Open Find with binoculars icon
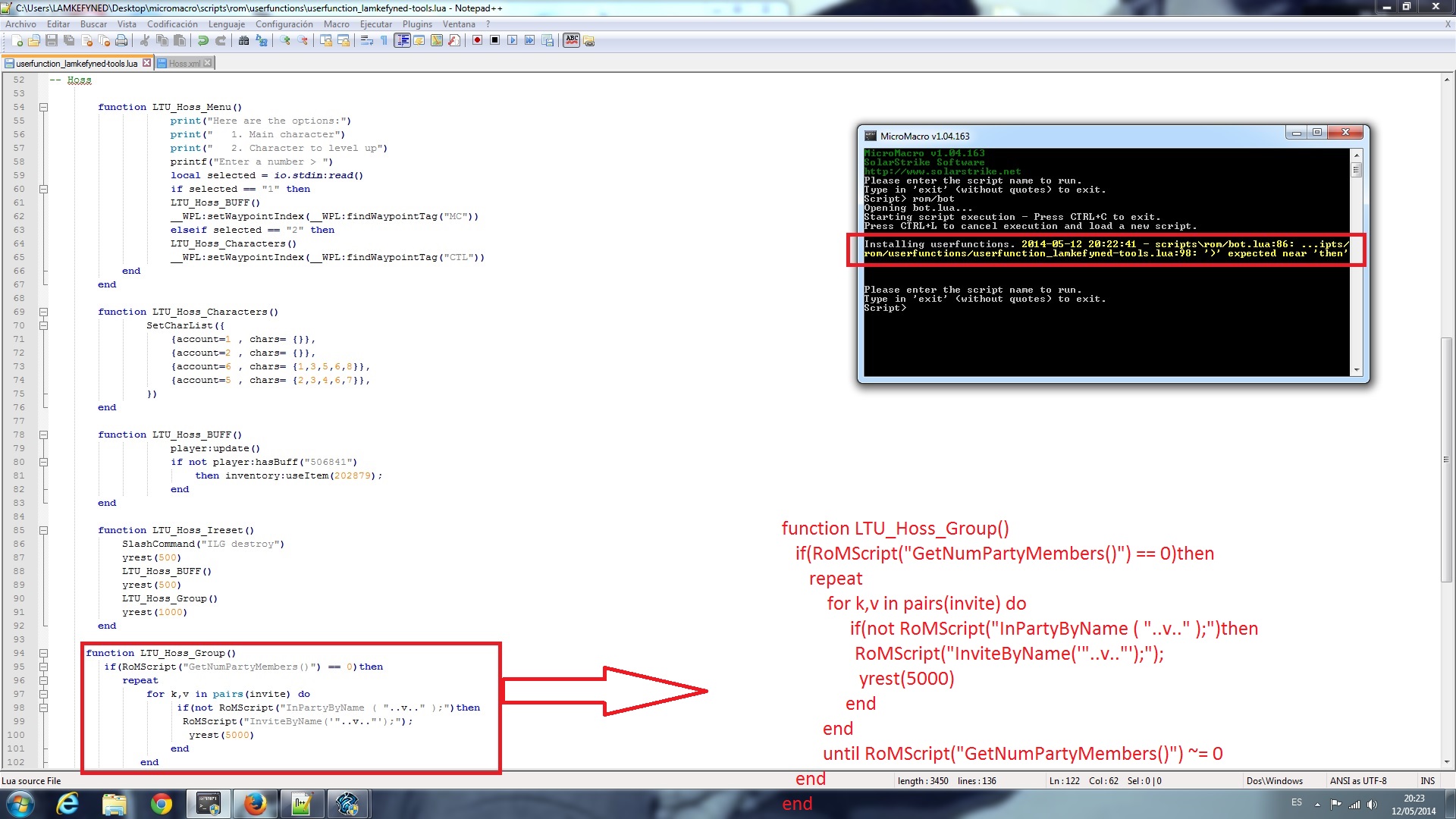 [243, 41]
